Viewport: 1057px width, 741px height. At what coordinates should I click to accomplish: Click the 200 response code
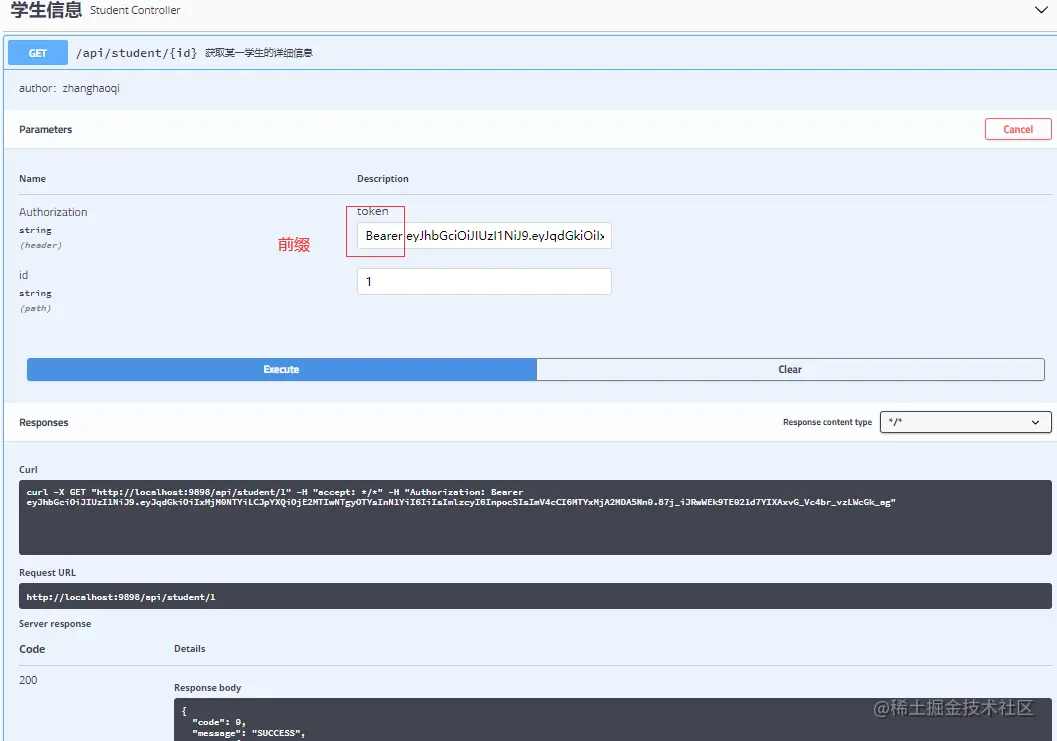pos(28,680)
